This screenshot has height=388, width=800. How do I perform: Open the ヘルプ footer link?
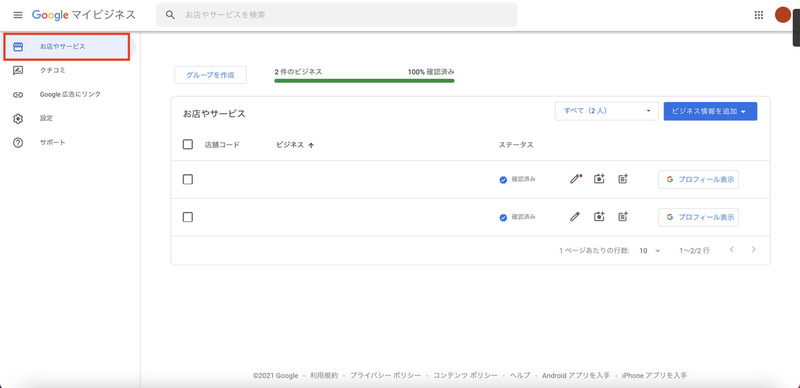520,375
